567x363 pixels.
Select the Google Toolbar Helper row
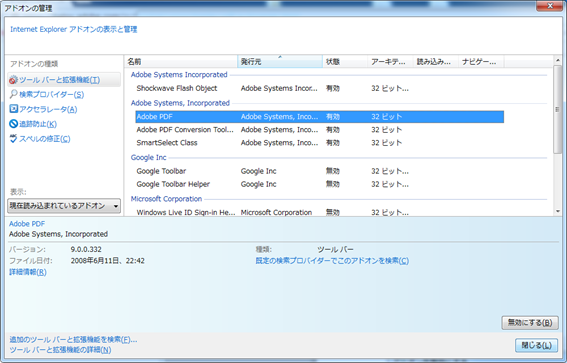tap(320, 184)
